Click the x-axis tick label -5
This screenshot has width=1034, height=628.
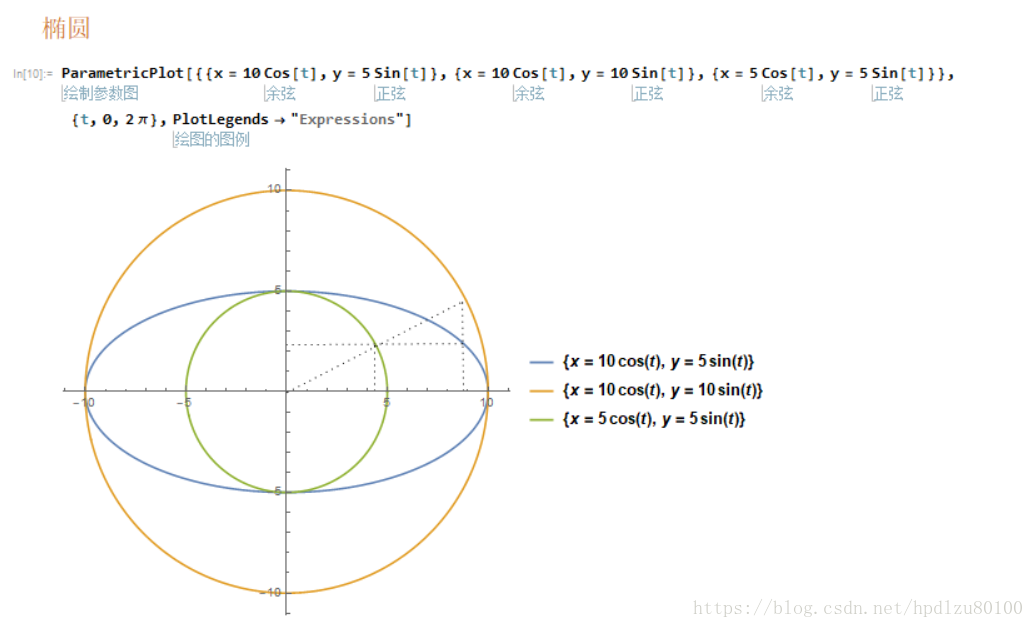coord(184,402)
